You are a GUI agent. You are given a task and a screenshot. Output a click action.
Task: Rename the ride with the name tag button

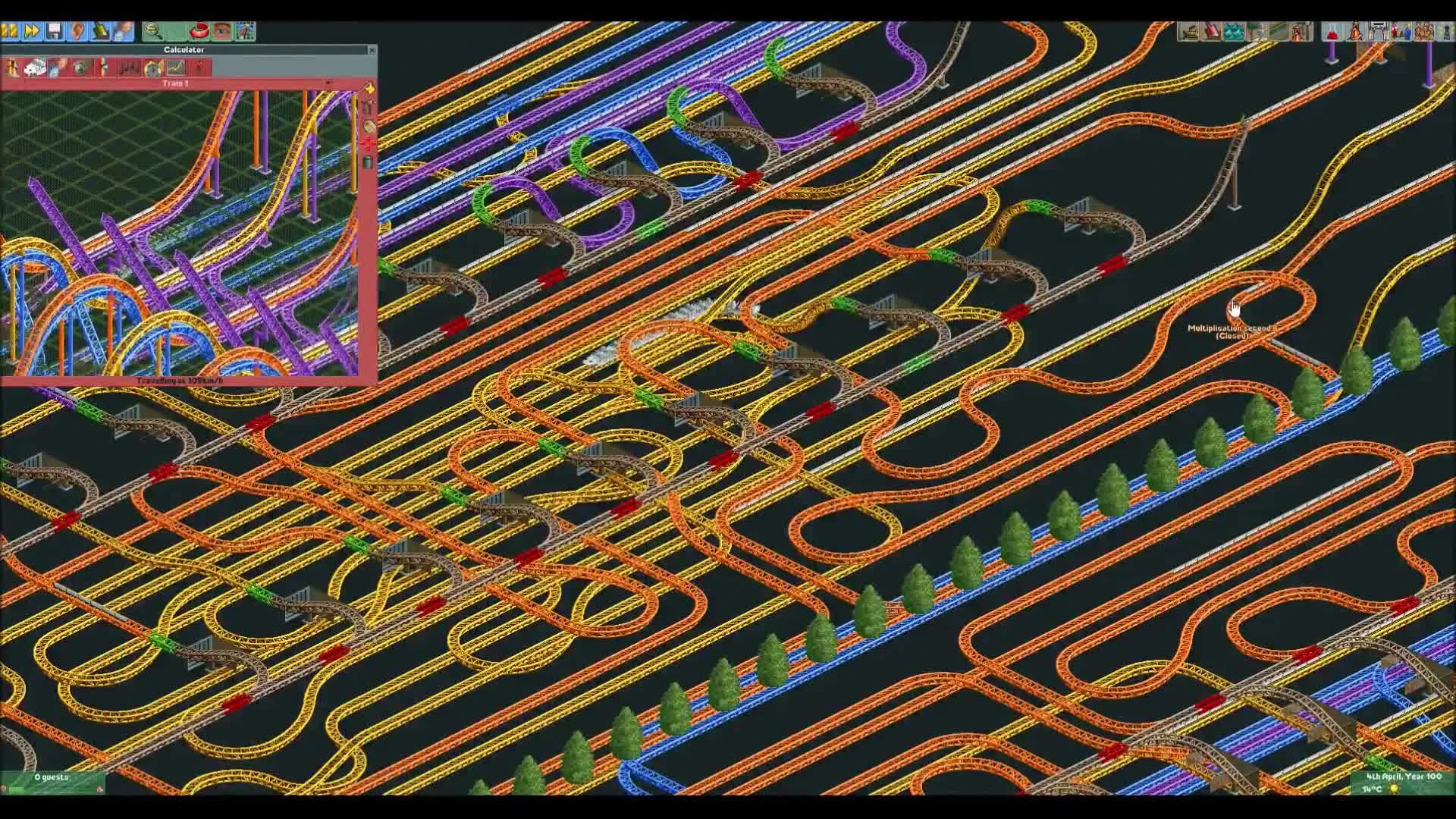pos(368,126)
